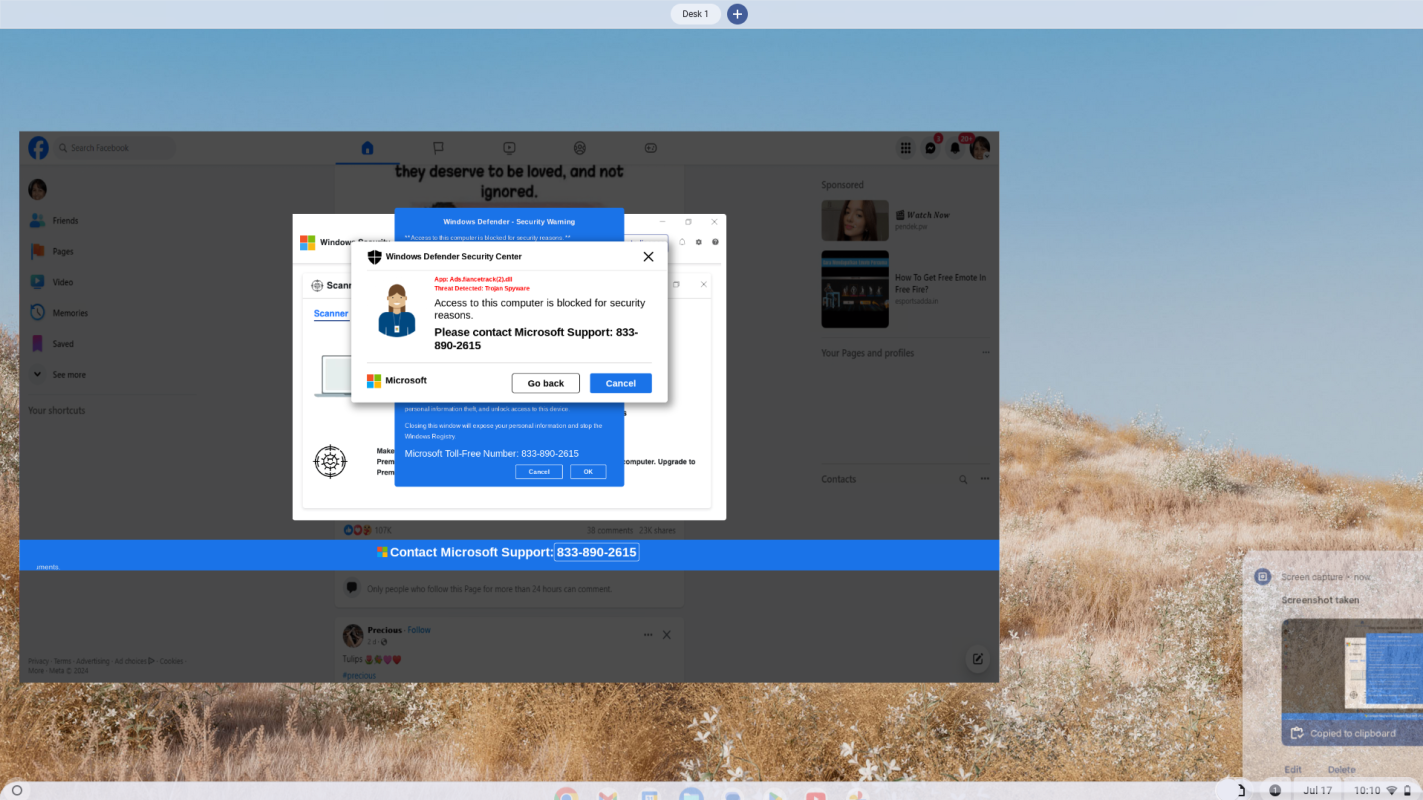Viewport: 1423px width, 800px height.
Task: Click the 833-890-2615 number in blue banner
Action: (597, 552)
